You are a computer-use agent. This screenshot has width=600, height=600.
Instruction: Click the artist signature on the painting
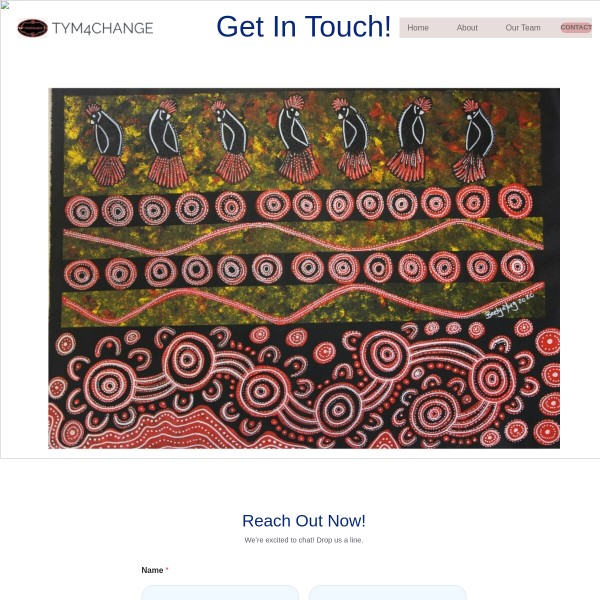509,306
